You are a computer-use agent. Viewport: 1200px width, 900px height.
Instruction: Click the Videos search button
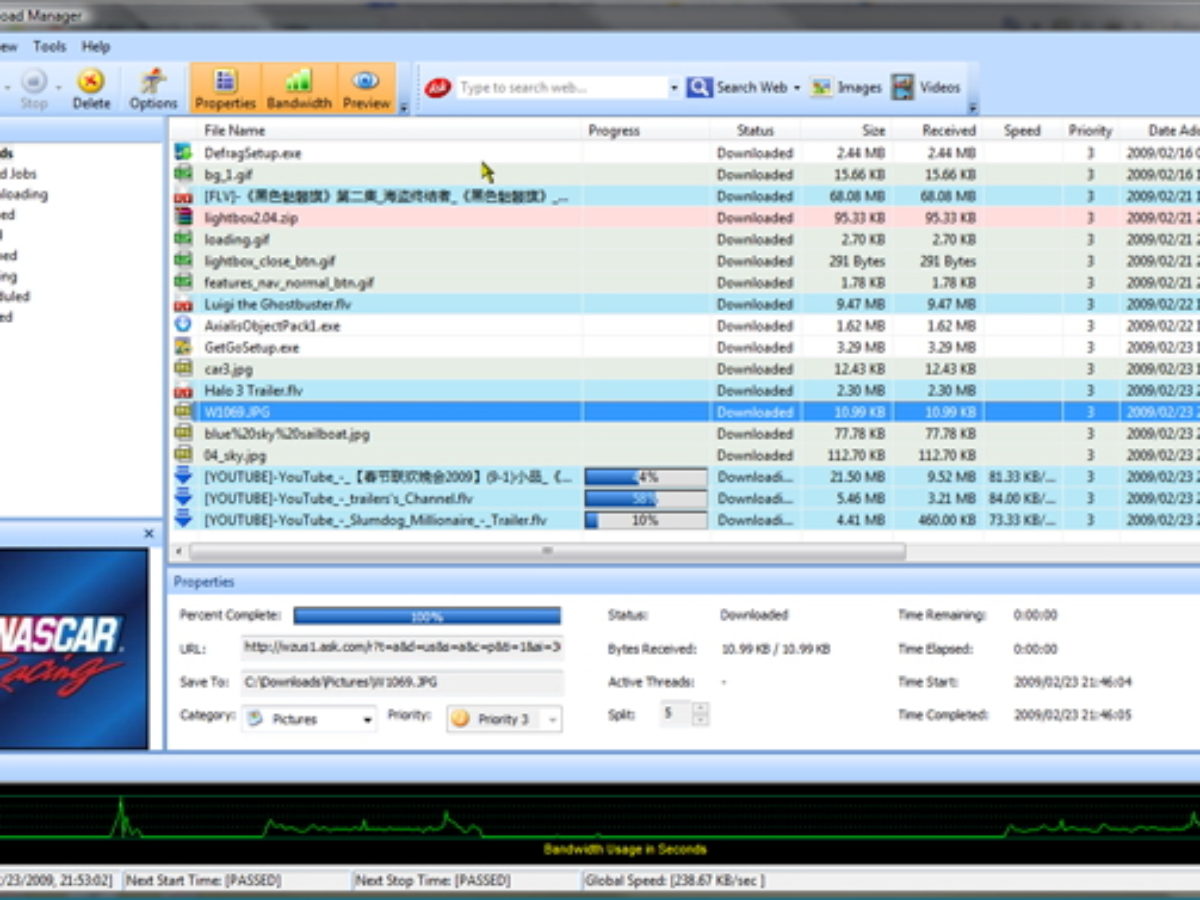tap(926, 88)
